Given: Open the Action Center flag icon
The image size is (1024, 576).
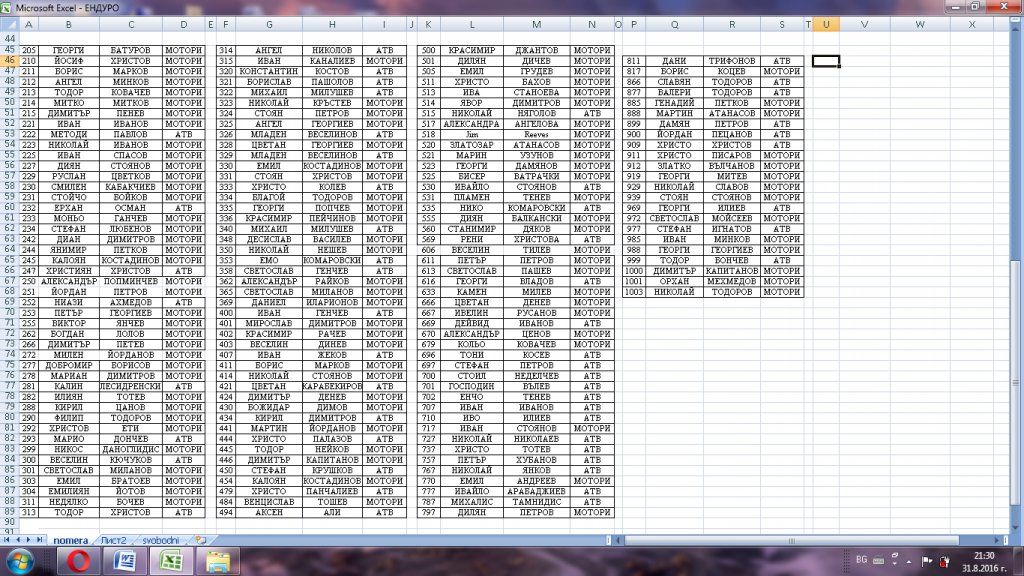Looking at the screenshot, I should tap(927, 561).
